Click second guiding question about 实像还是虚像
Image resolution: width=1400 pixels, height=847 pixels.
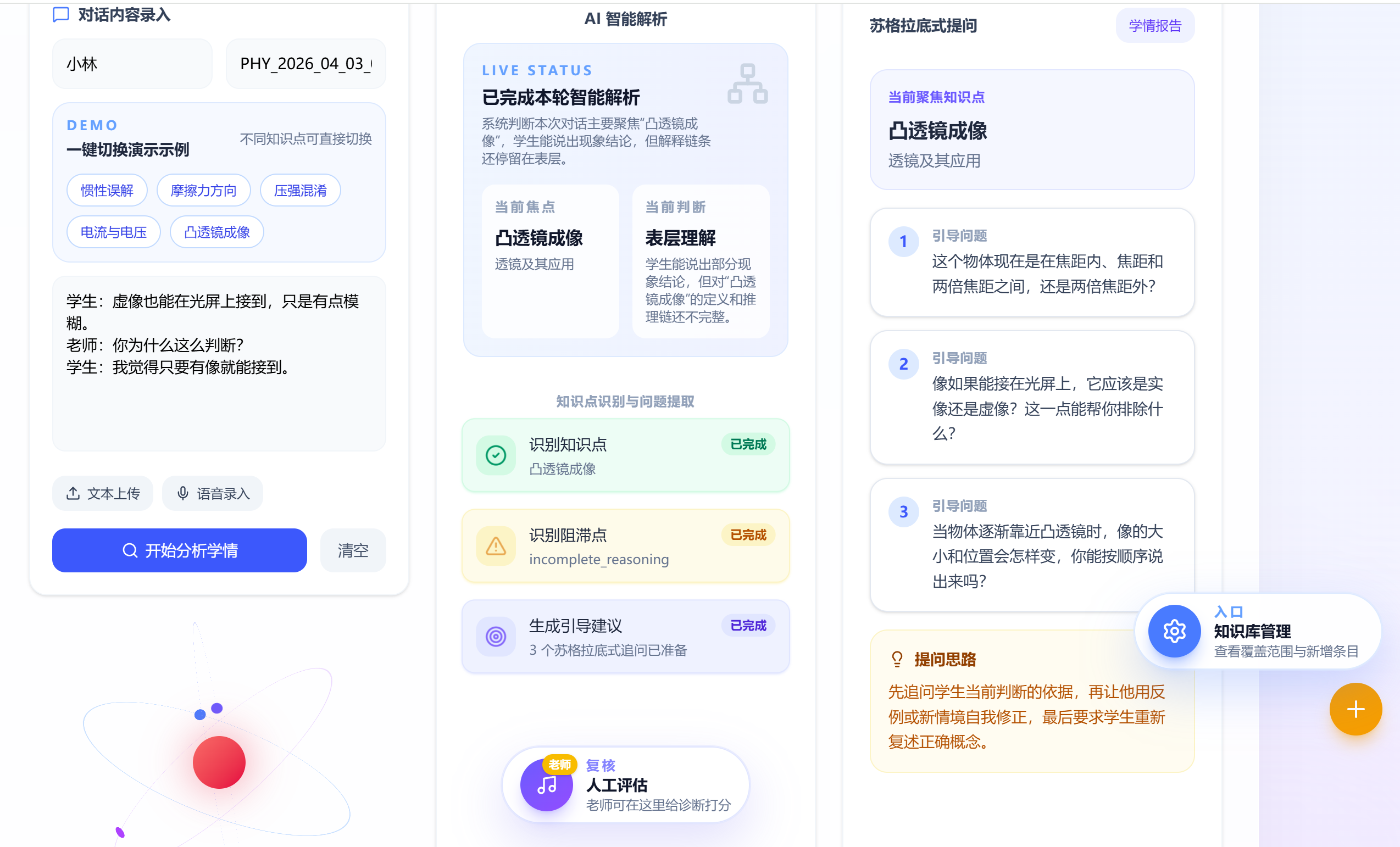pos(1032,398)
